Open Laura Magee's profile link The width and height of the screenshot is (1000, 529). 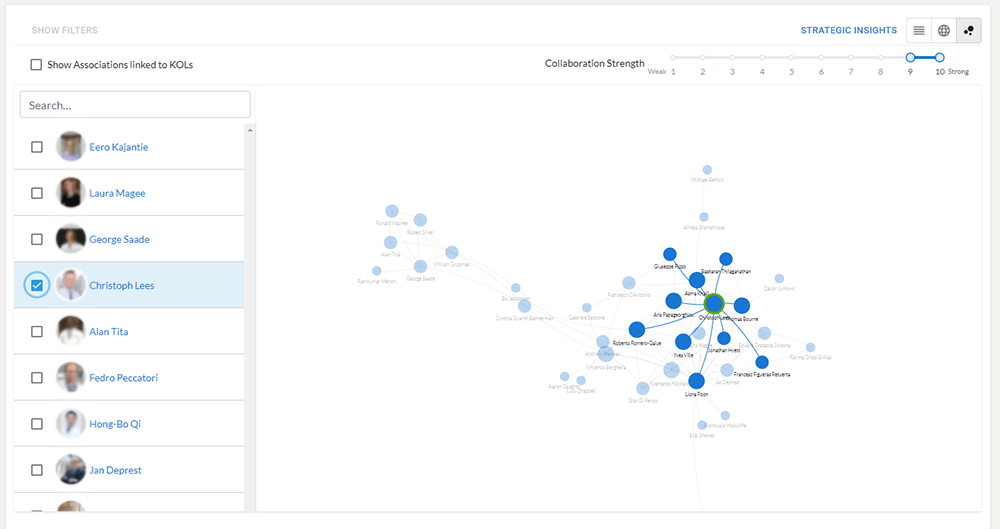tap(116, 193)
